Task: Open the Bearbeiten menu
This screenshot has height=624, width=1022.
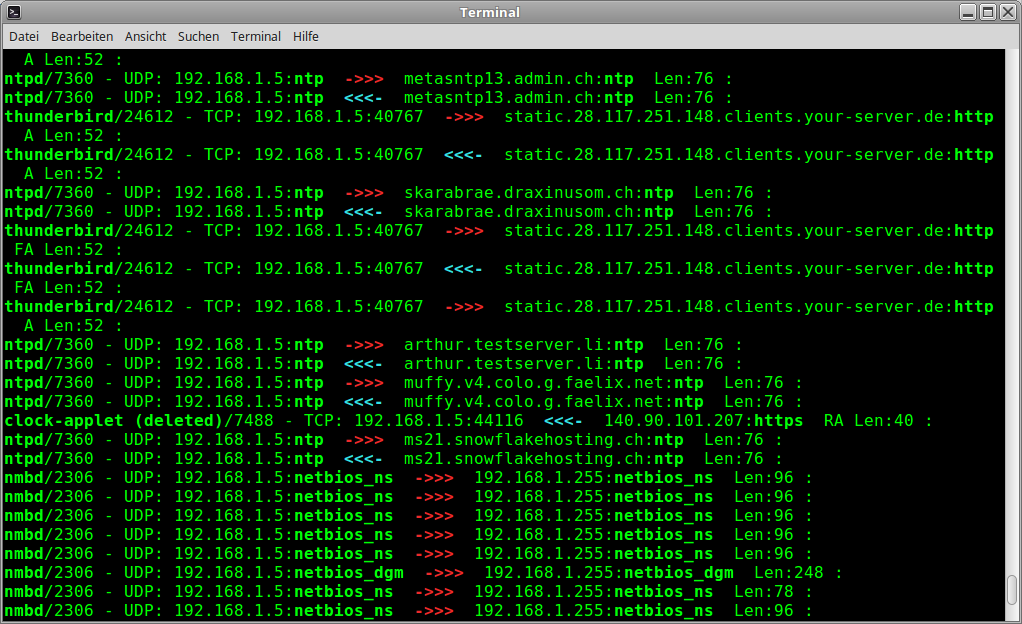Action: (x=82, y=36)
